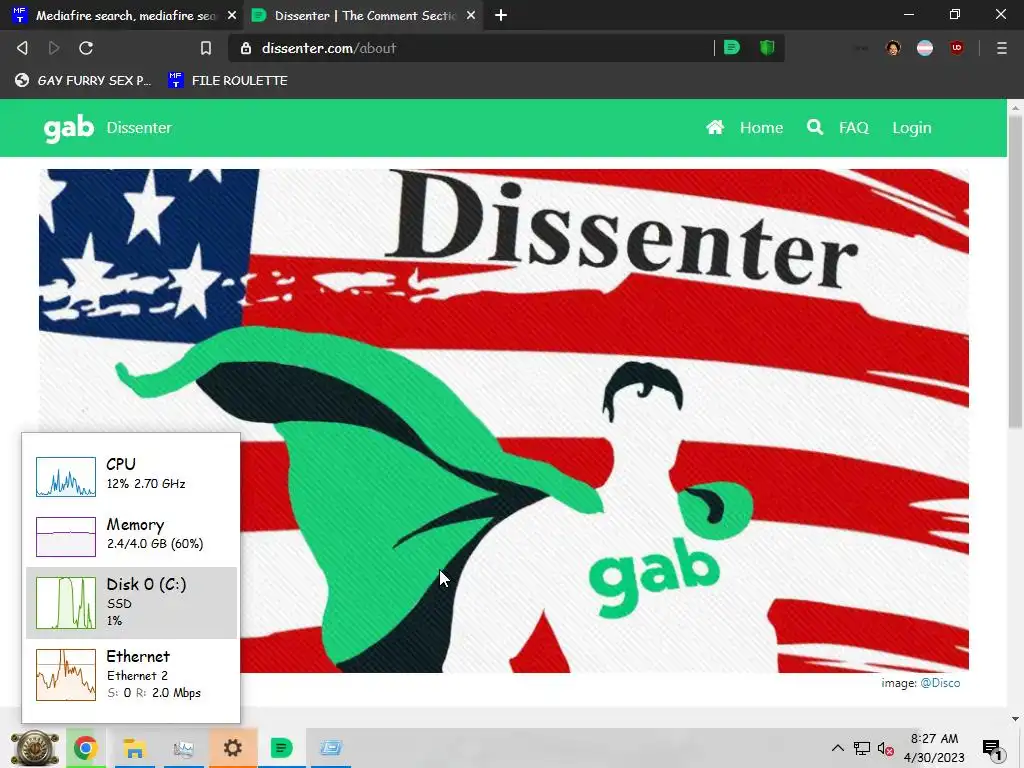This screenshot has height=768, width=1024.
Task: Open Google Chrome from the taskbar
Action: tap(86, 748)
